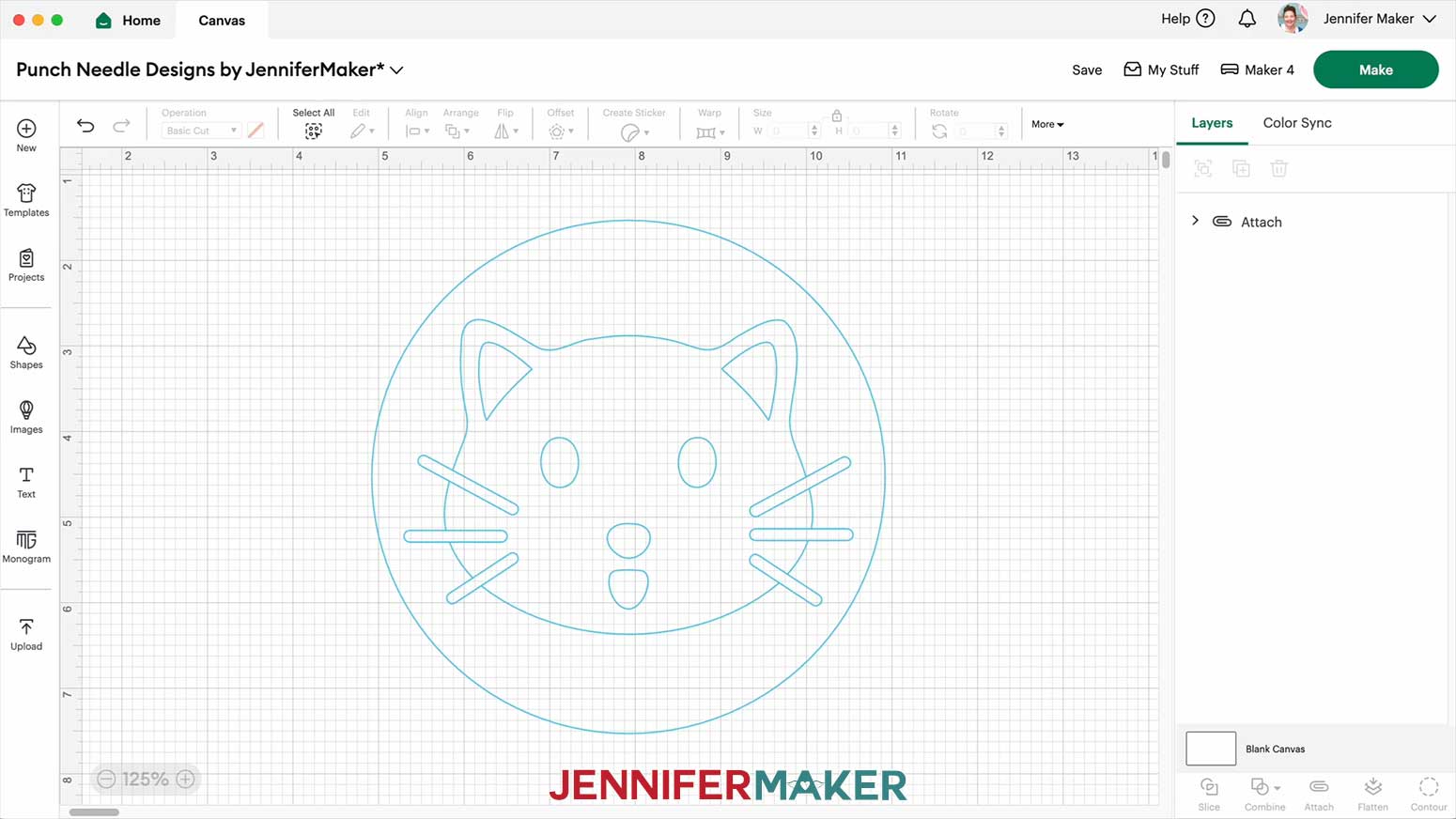This screenshot has width=1456, height=819.
Task: Open the notifications bell
Action: click(1247, 19)
